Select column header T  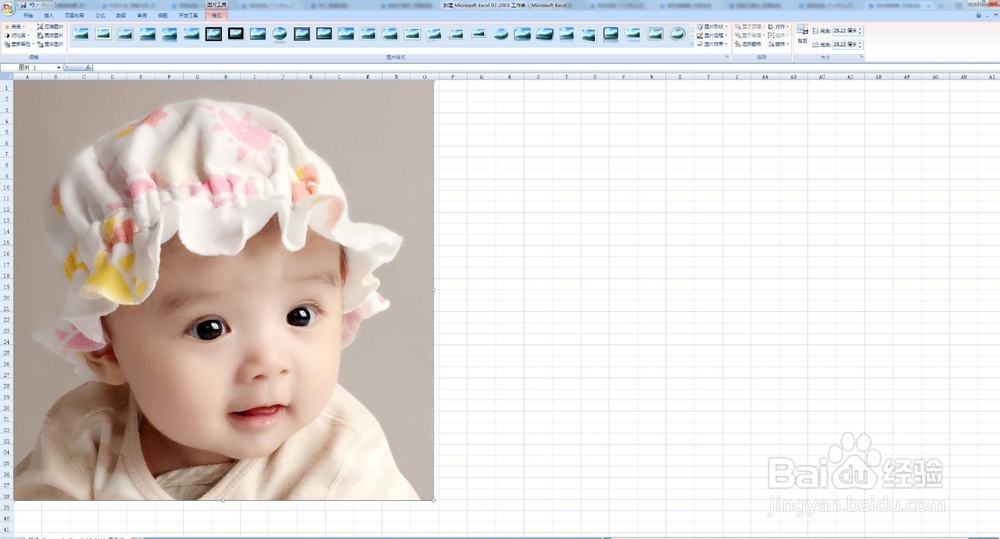(x=566, y=77)
